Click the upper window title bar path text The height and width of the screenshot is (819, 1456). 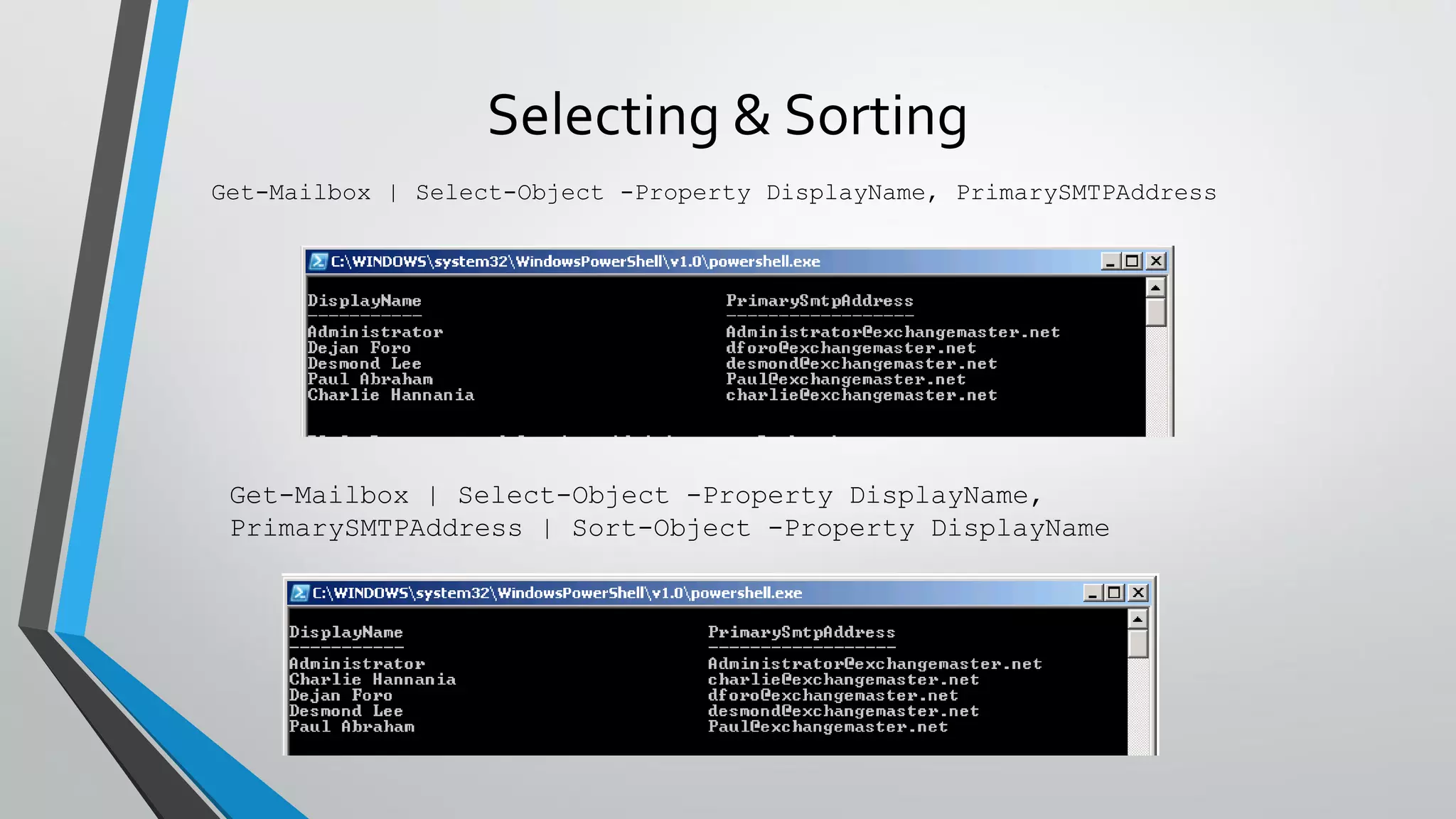(x=575, y=262)
